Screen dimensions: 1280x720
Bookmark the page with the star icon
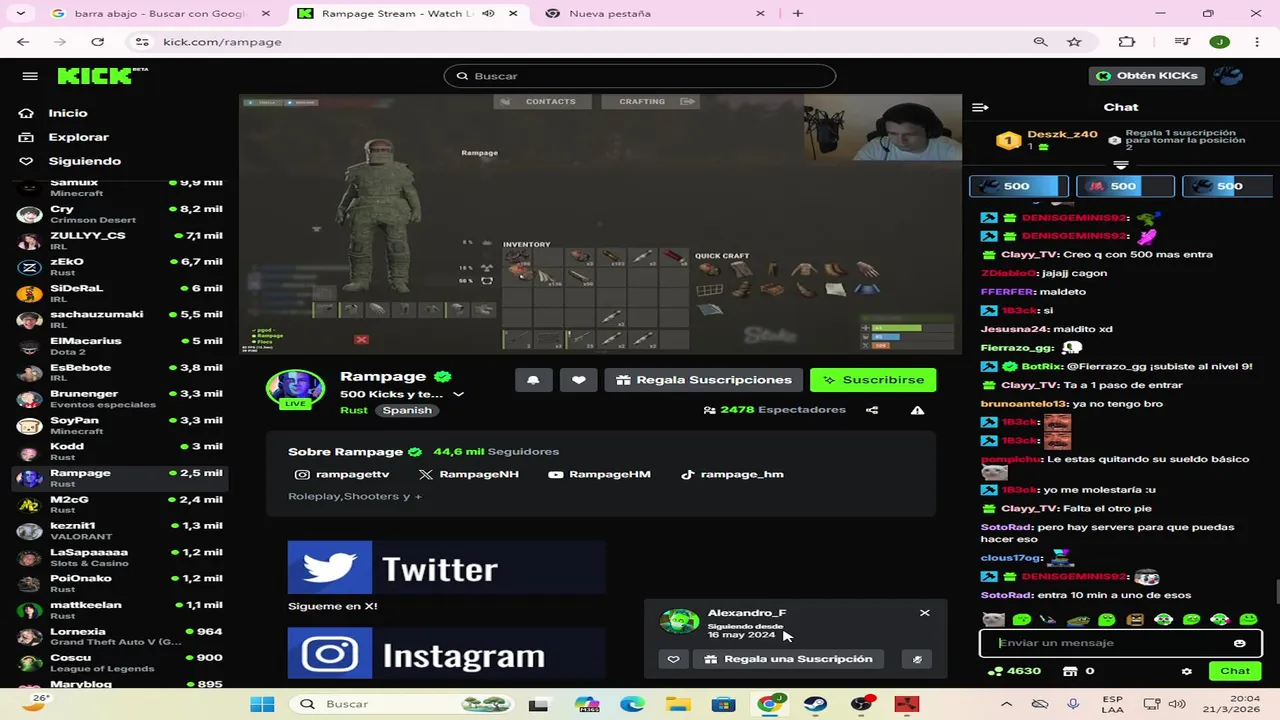[1074, 42]
